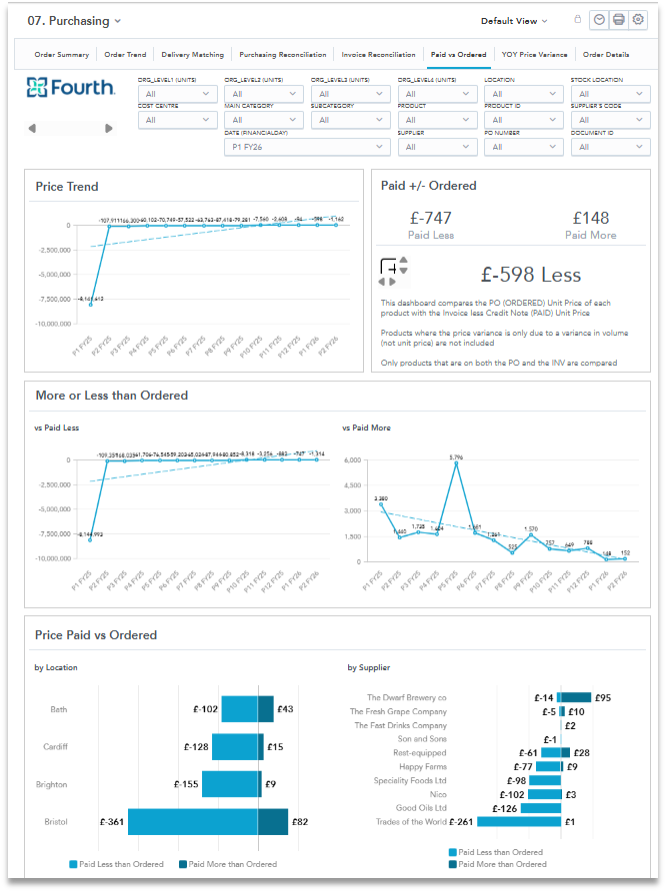
Task: Click the Trades of the World £-261 bar
Action: click(519, 821)
